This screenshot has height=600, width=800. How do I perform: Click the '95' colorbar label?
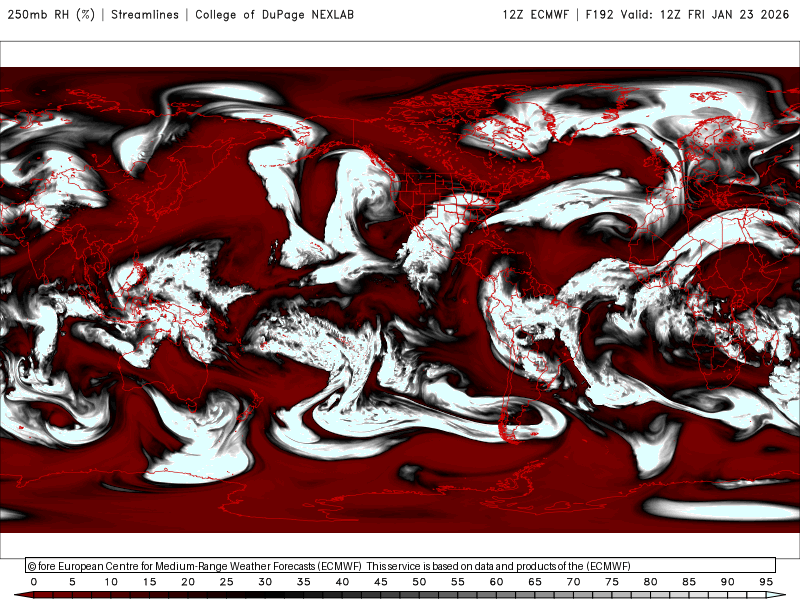(x=766, y=582)
